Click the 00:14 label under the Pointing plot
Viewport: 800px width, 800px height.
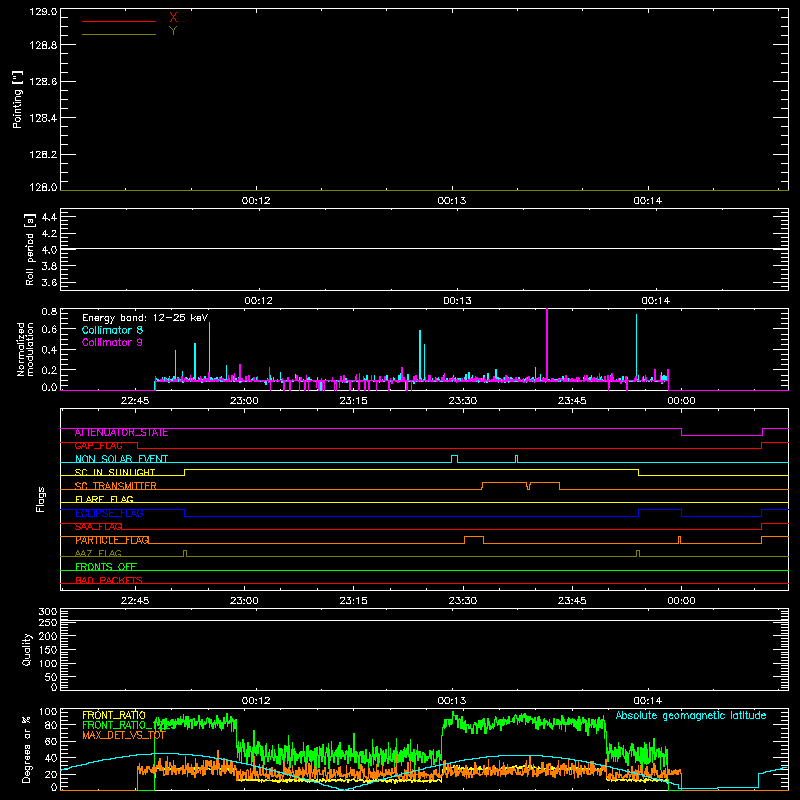coord(648,201)
